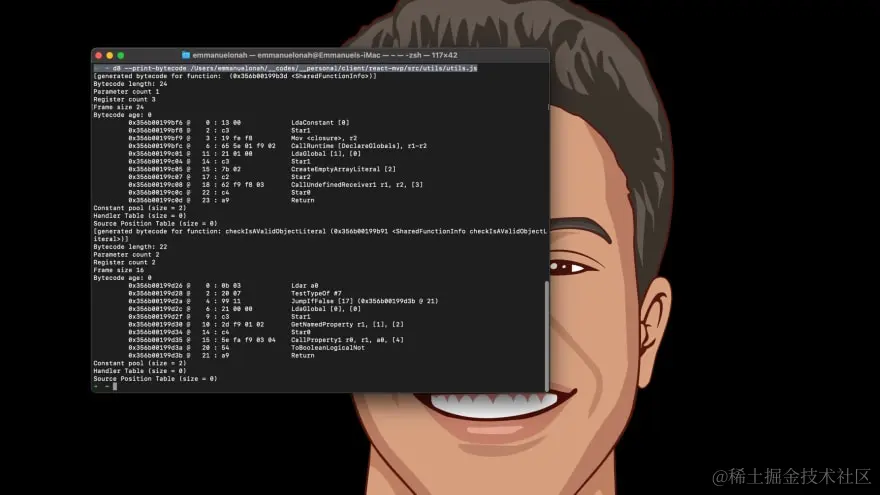Close the terminal window with the red button

pos(99,56)
